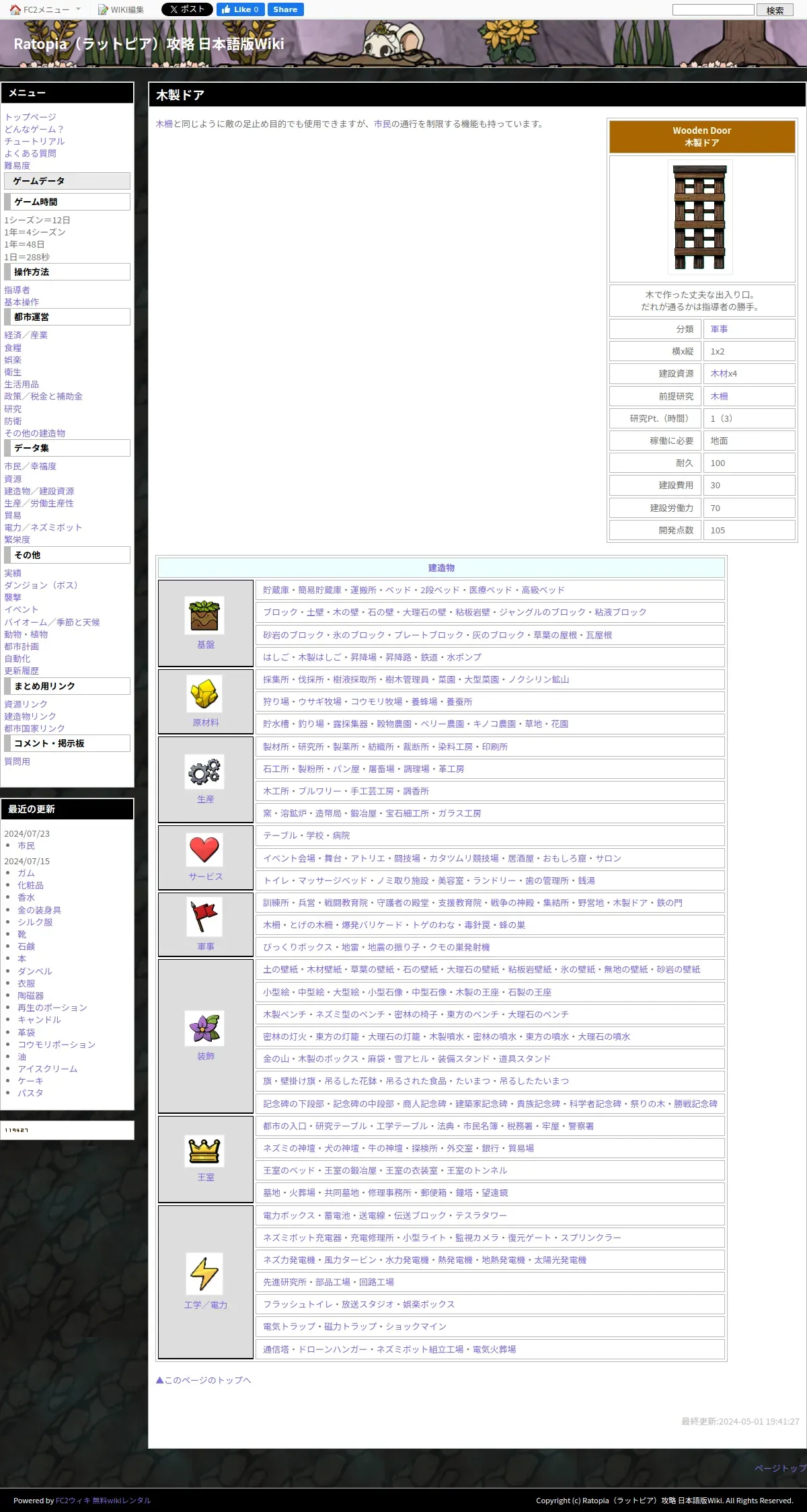Click the WIKI編集 edit icon
The height and width of the screenshot is (1512, 807).
(103, 9)
